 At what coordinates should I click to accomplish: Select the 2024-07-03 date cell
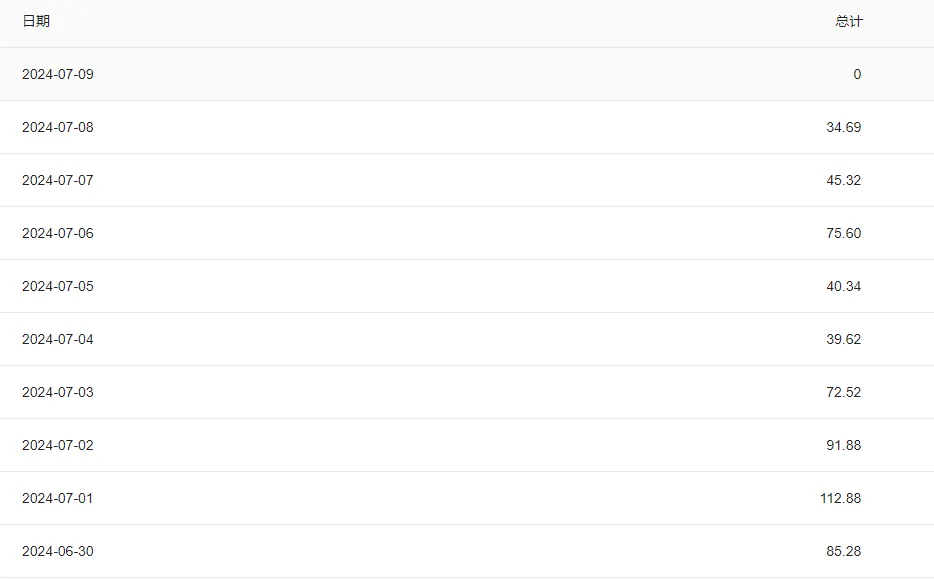58,392
